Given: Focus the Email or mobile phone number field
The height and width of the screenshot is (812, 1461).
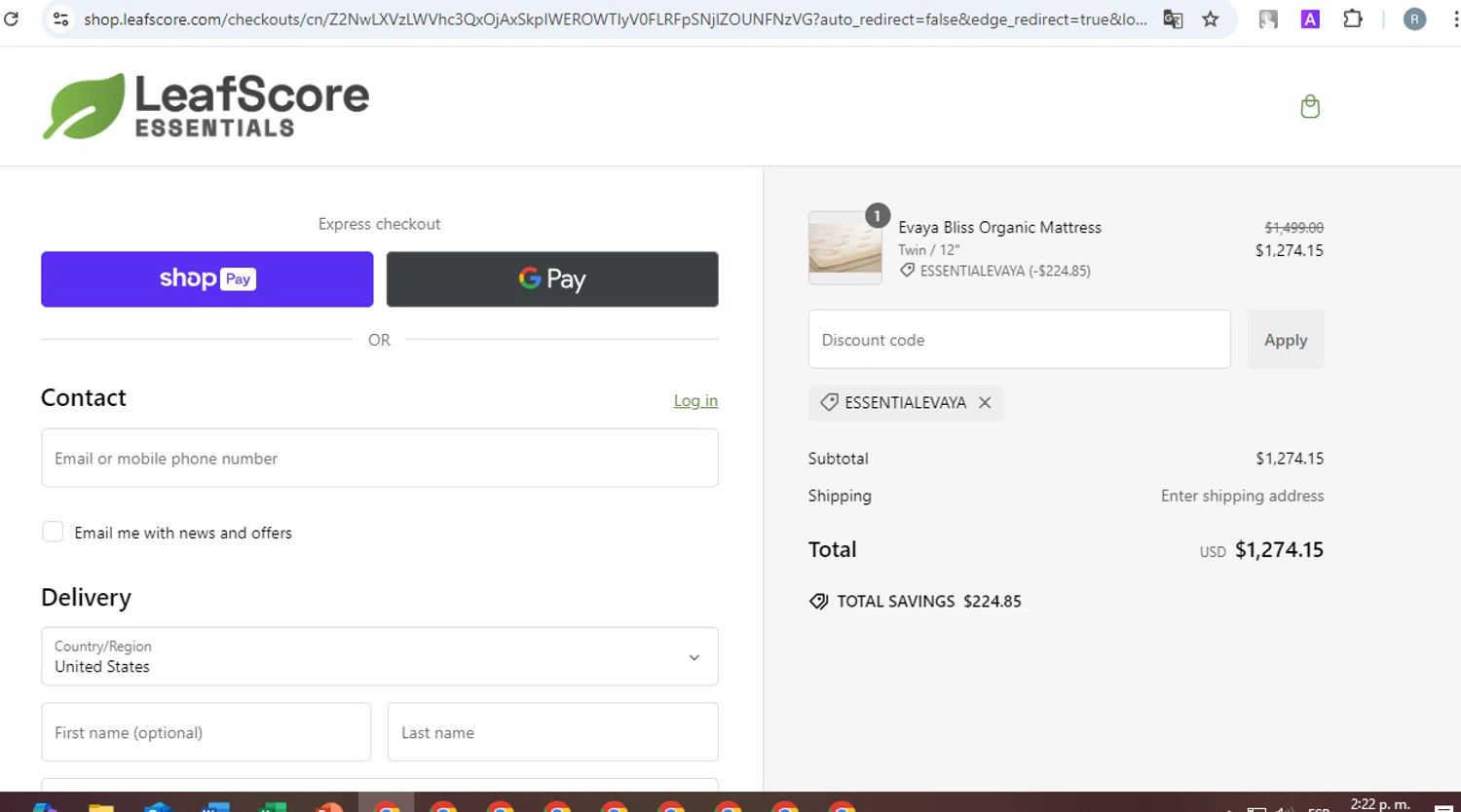Looking at the screenshot, I should click(x=380, y=458).
